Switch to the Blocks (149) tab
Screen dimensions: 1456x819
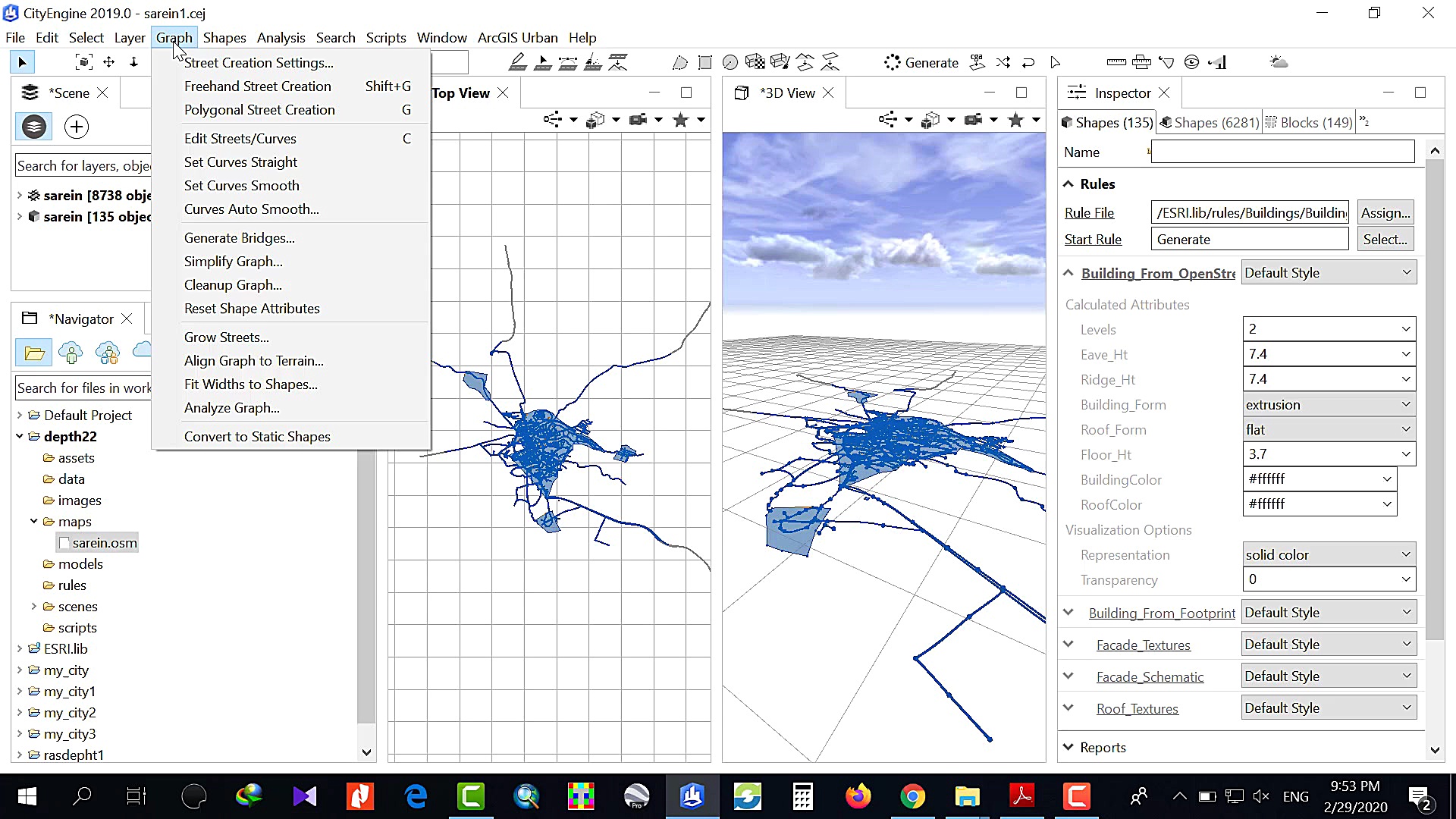1310,122
